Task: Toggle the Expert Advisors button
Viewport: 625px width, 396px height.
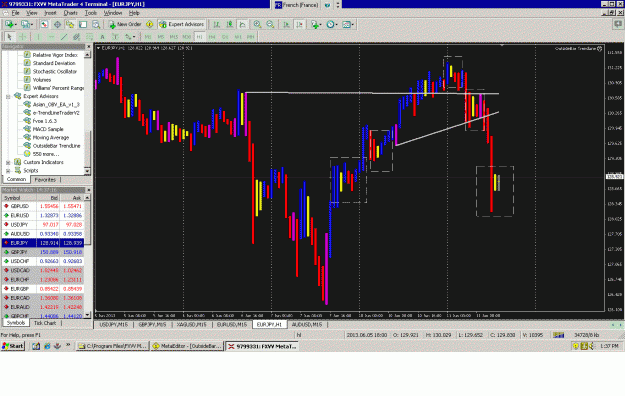Action: pyautogui.click(x=181, y=24)
